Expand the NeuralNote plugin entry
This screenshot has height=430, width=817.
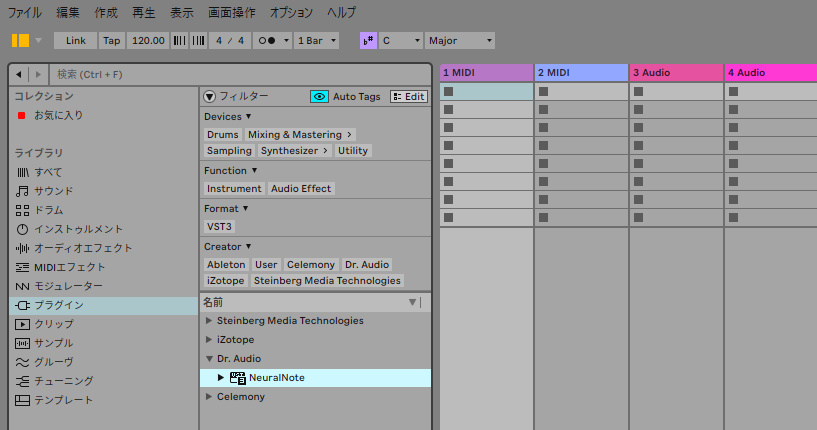coord(221,378)
